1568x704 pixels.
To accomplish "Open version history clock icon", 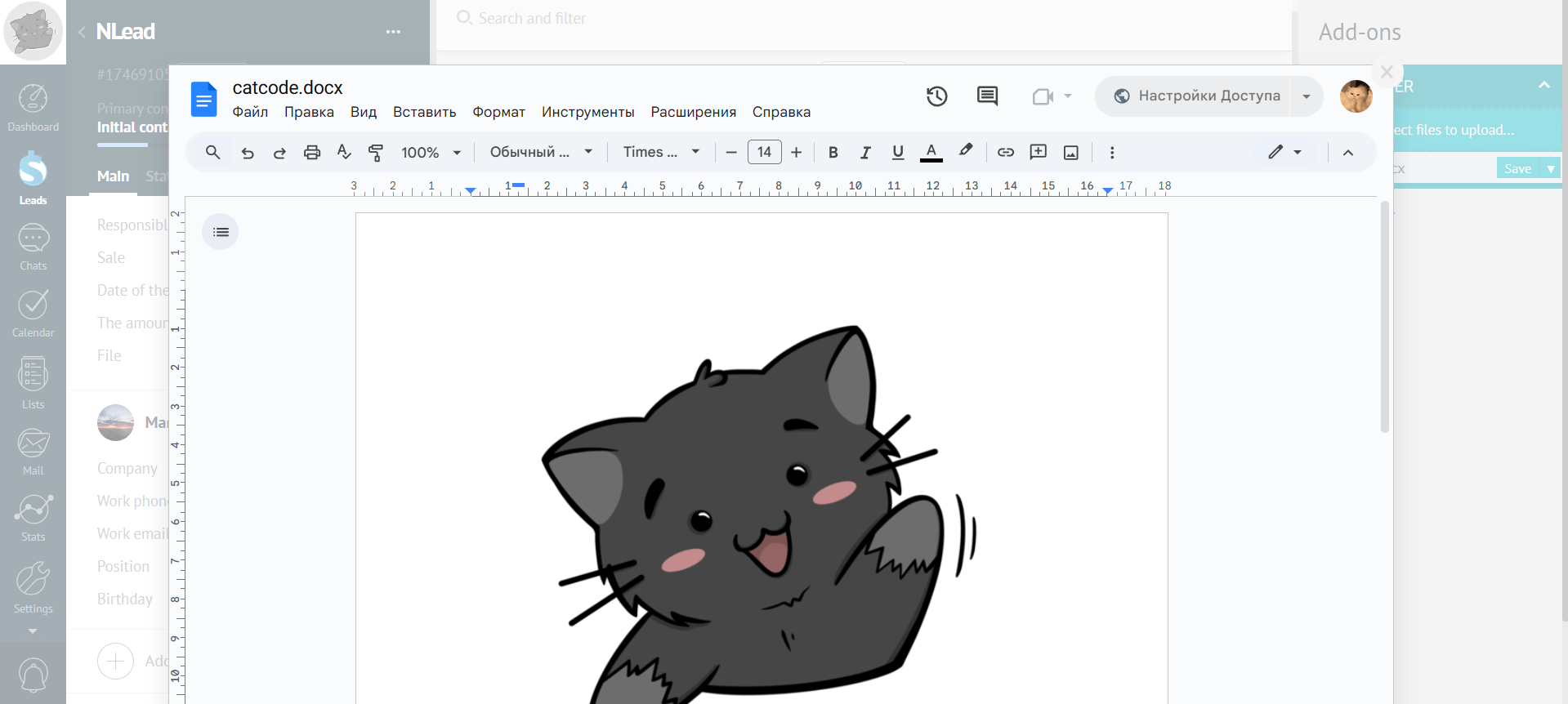I will coord(936,96).
